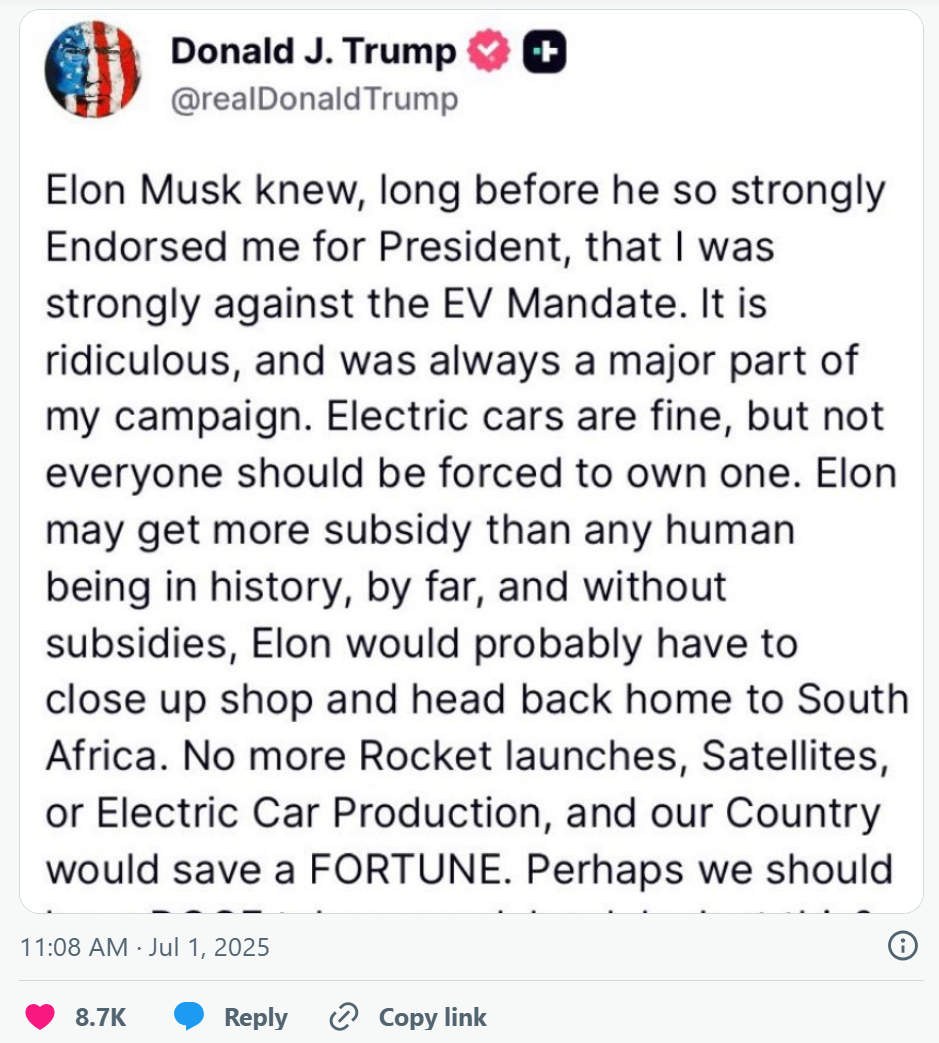Open the 11:08 AM timestamp

(74, 947)
